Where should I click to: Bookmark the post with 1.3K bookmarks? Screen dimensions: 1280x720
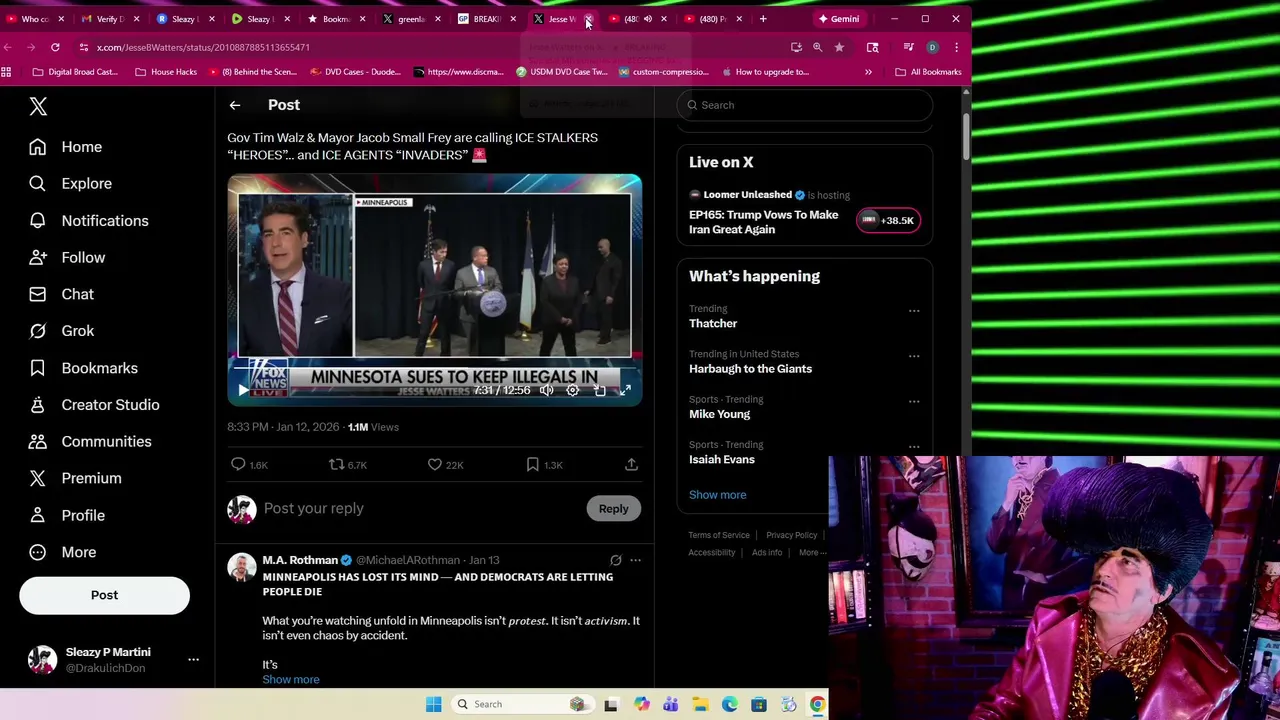coord(544,464)
